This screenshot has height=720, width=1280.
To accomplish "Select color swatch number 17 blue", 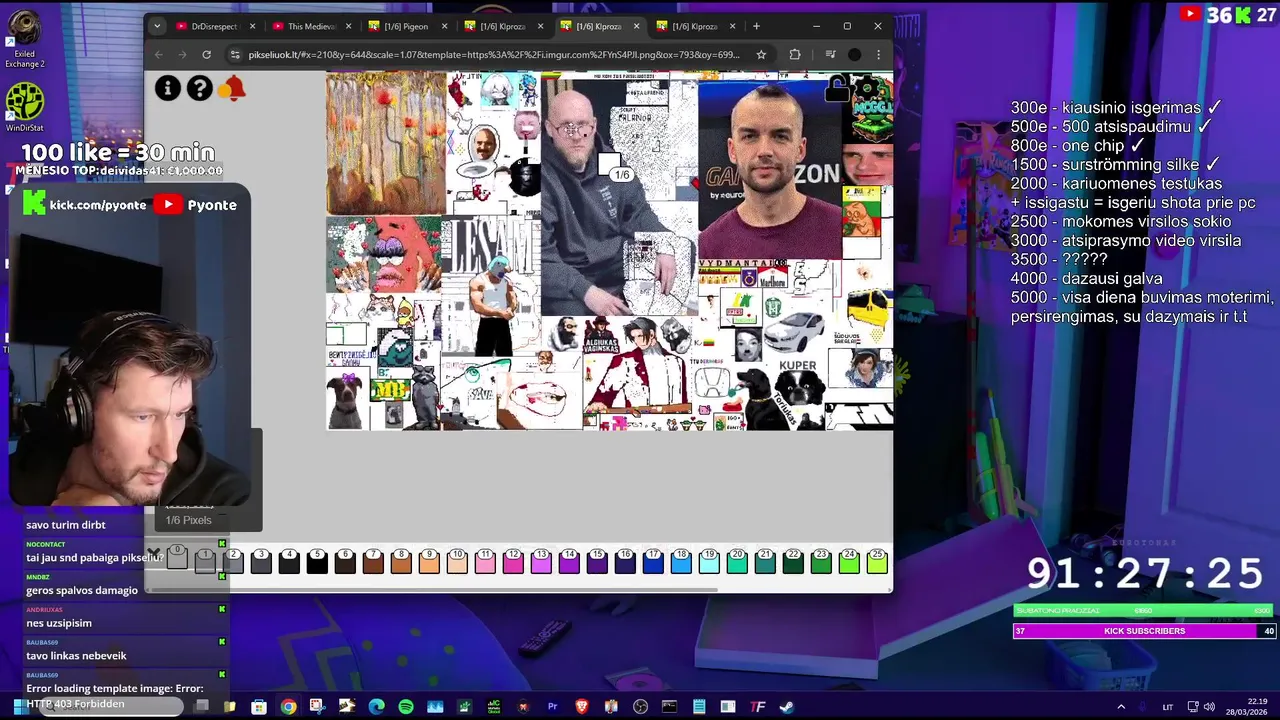I will click(x=653, y=563).
